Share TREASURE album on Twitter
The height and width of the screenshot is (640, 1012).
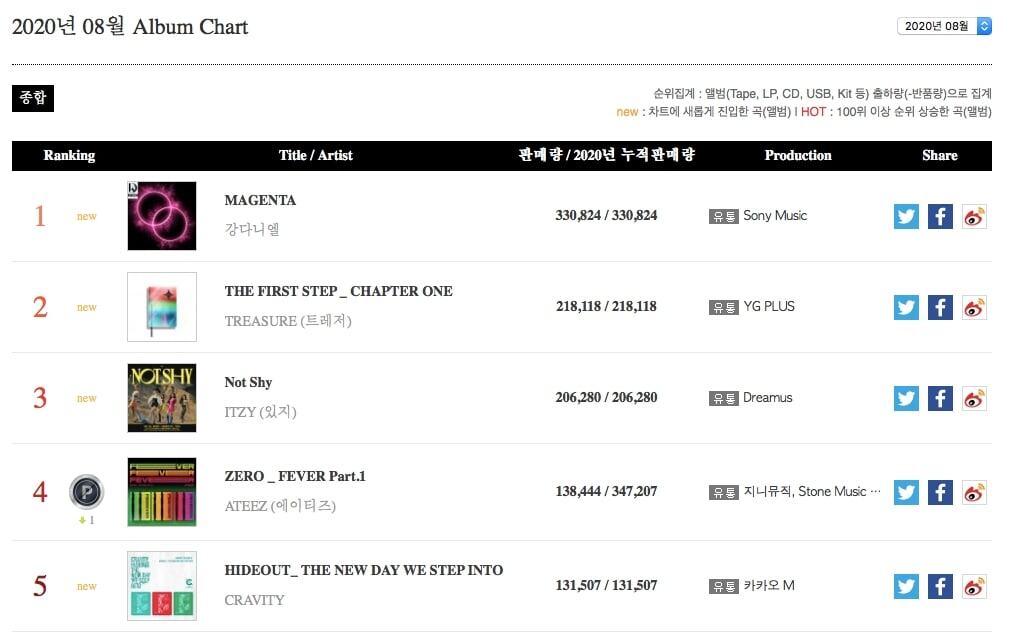tap(906, 307)
